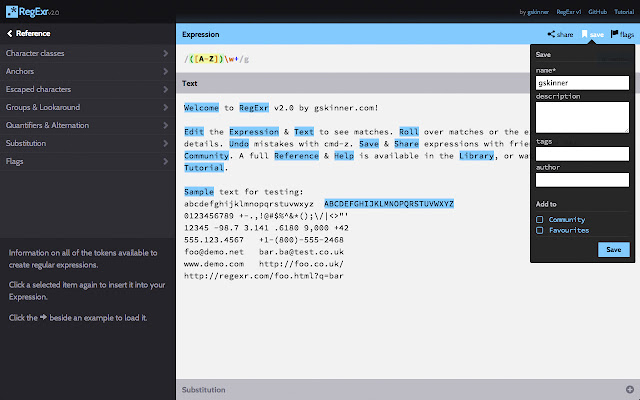Image resolution: width=640 pixels, height=400 pixels.
Task: Click the text '555.123.4567'
Action: click(x=214, y=240)
